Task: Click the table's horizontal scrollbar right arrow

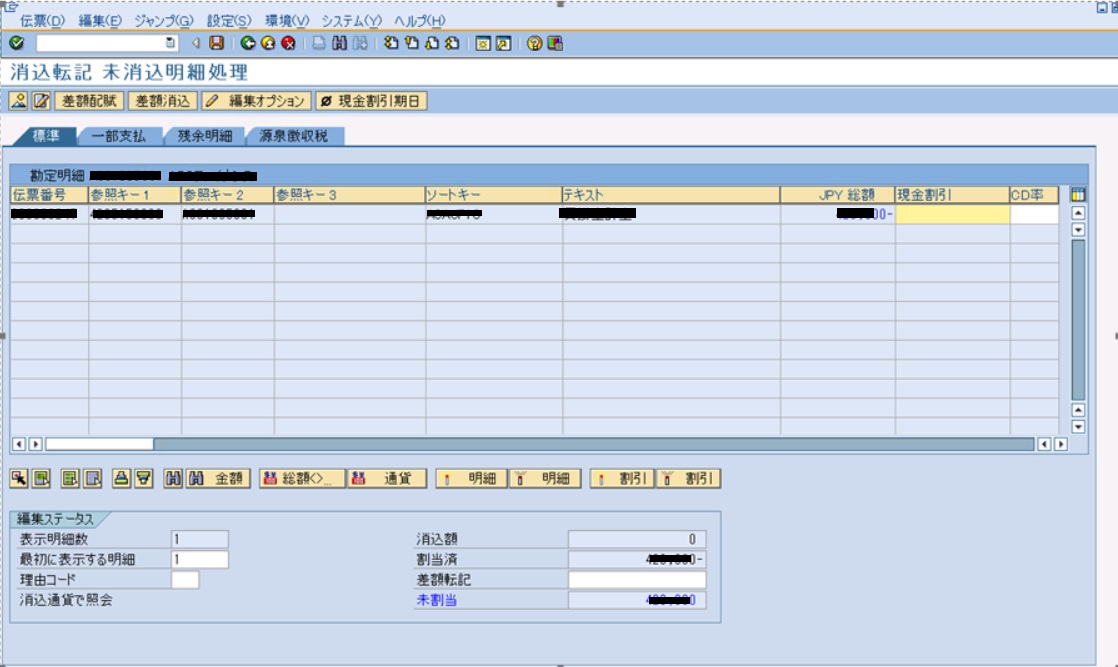Action: 1060,442
